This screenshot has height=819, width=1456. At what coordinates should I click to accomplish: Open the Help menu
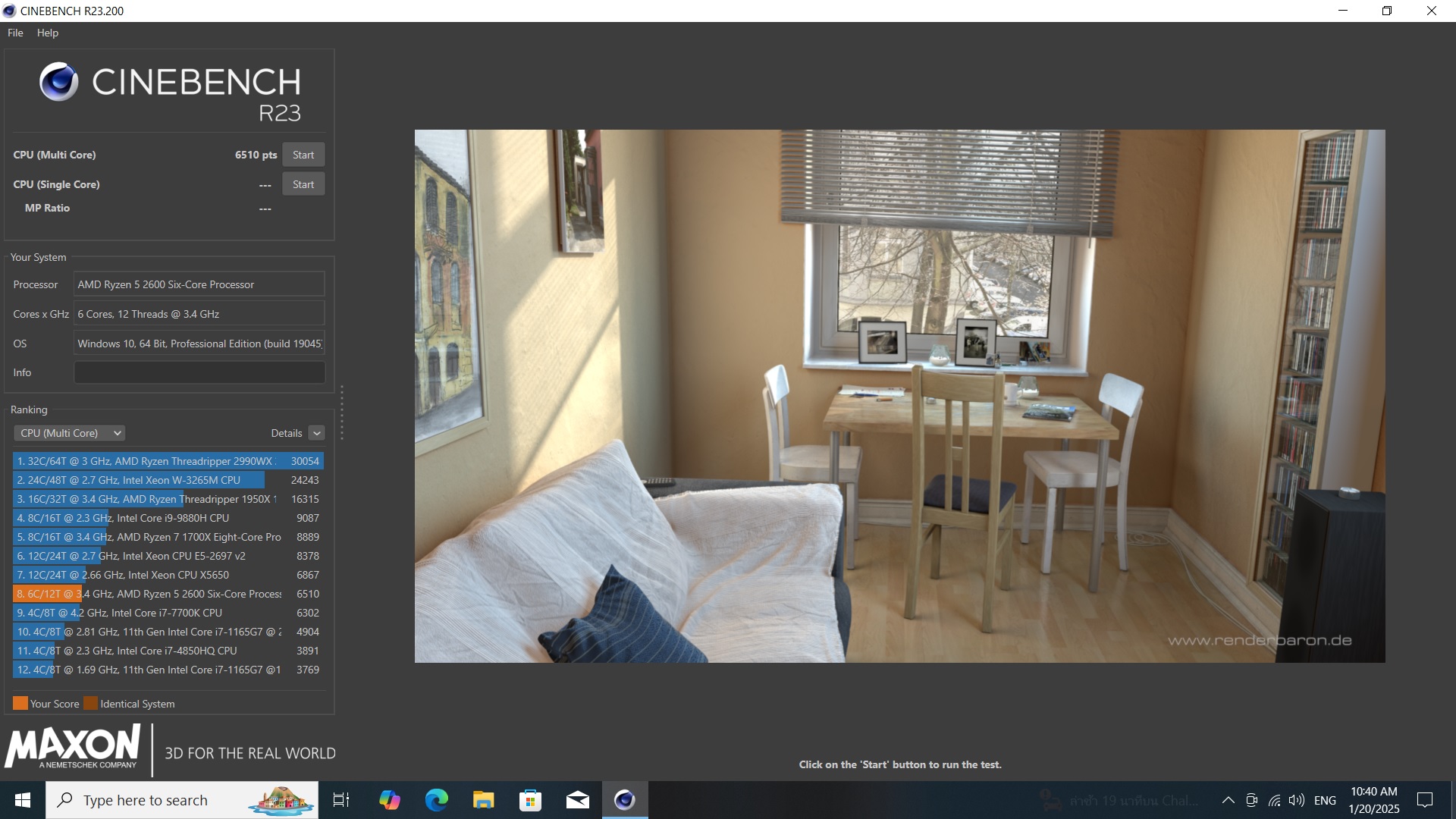click(x=47, y=33)
